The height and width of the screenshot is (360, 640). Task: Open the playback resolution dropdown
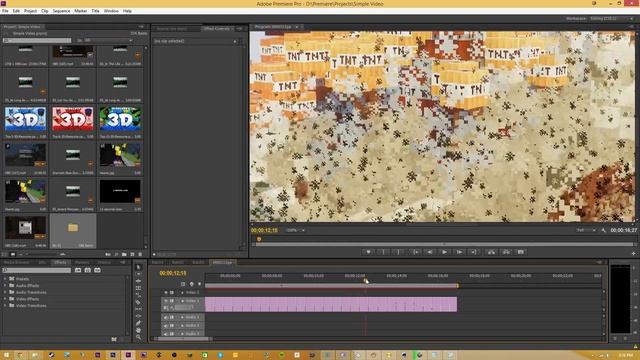[x=586, y=230]
